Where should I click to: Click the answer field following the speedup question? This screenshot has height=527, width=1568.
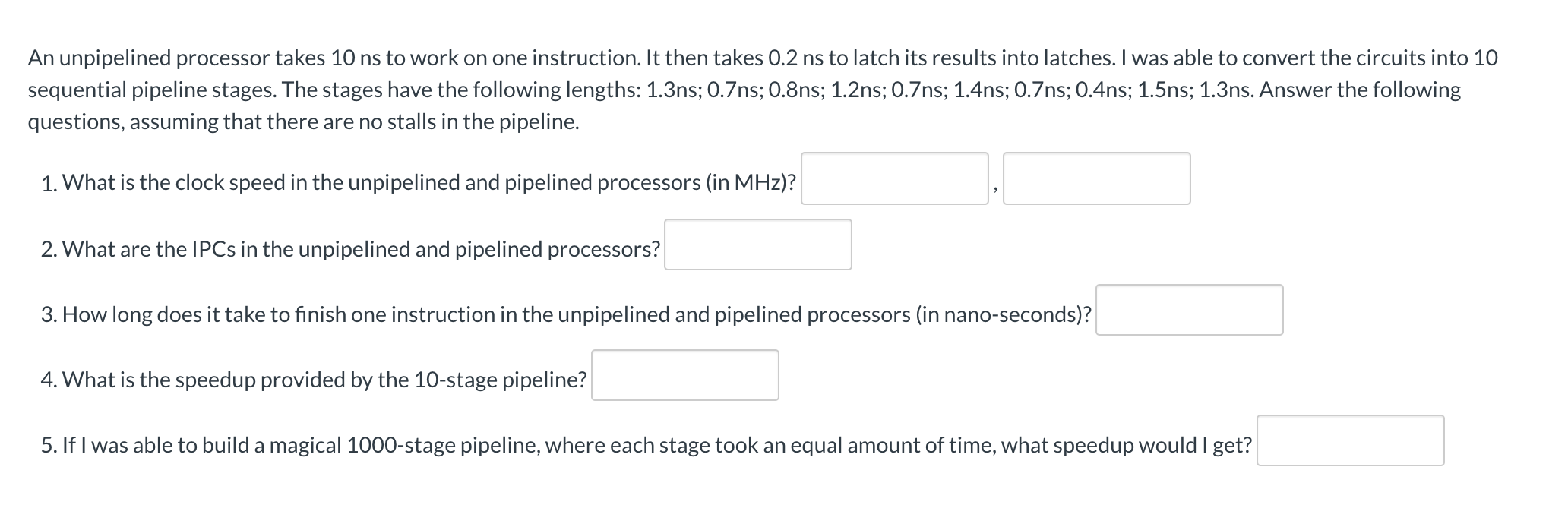(x=684, y=373)
